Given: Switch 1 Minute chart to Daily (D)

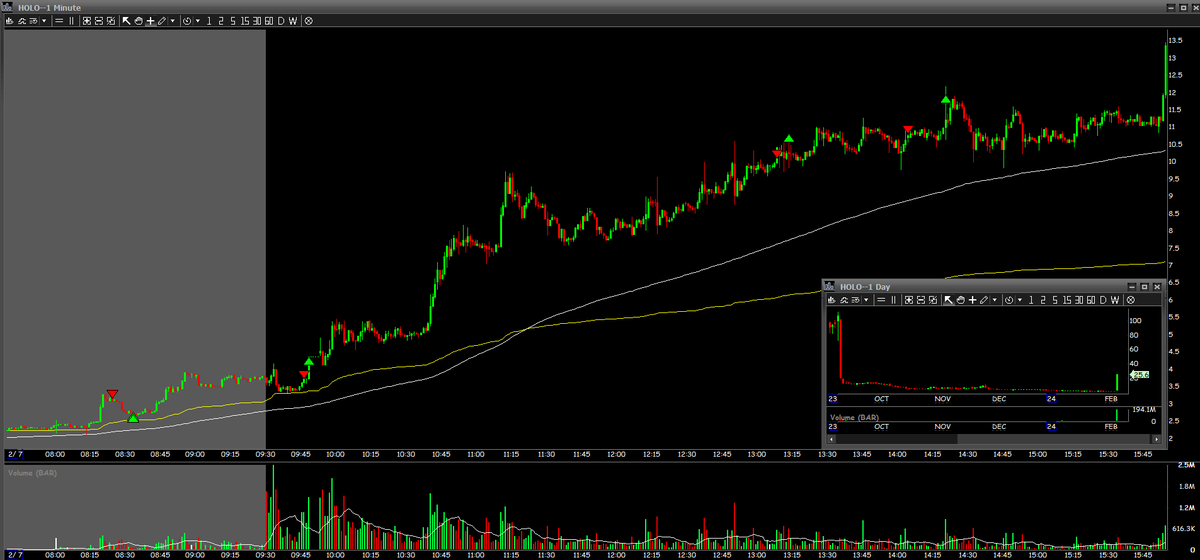Looking at the screenshot, I should (x=281, y=20).
